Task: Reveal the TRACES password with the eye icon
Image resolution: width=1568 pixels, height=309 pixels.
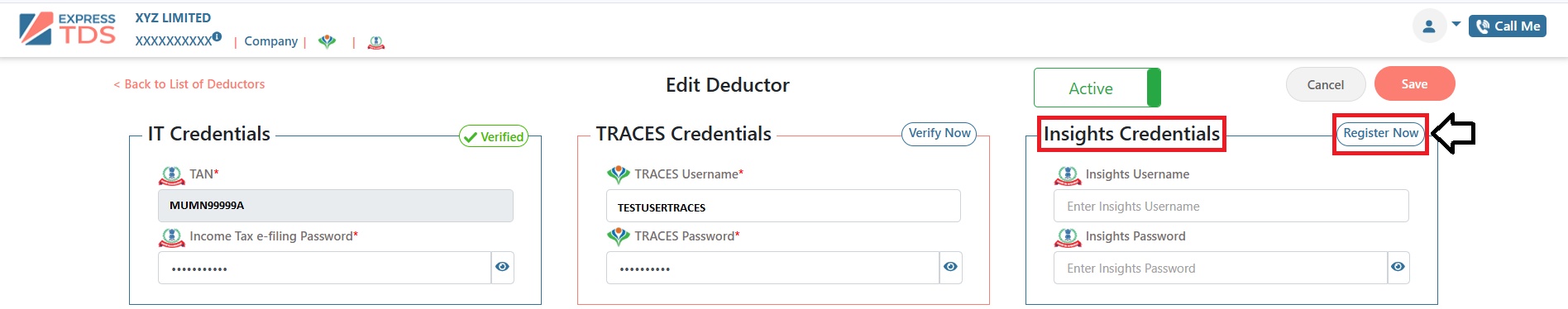Action: (x=950, y=267)
